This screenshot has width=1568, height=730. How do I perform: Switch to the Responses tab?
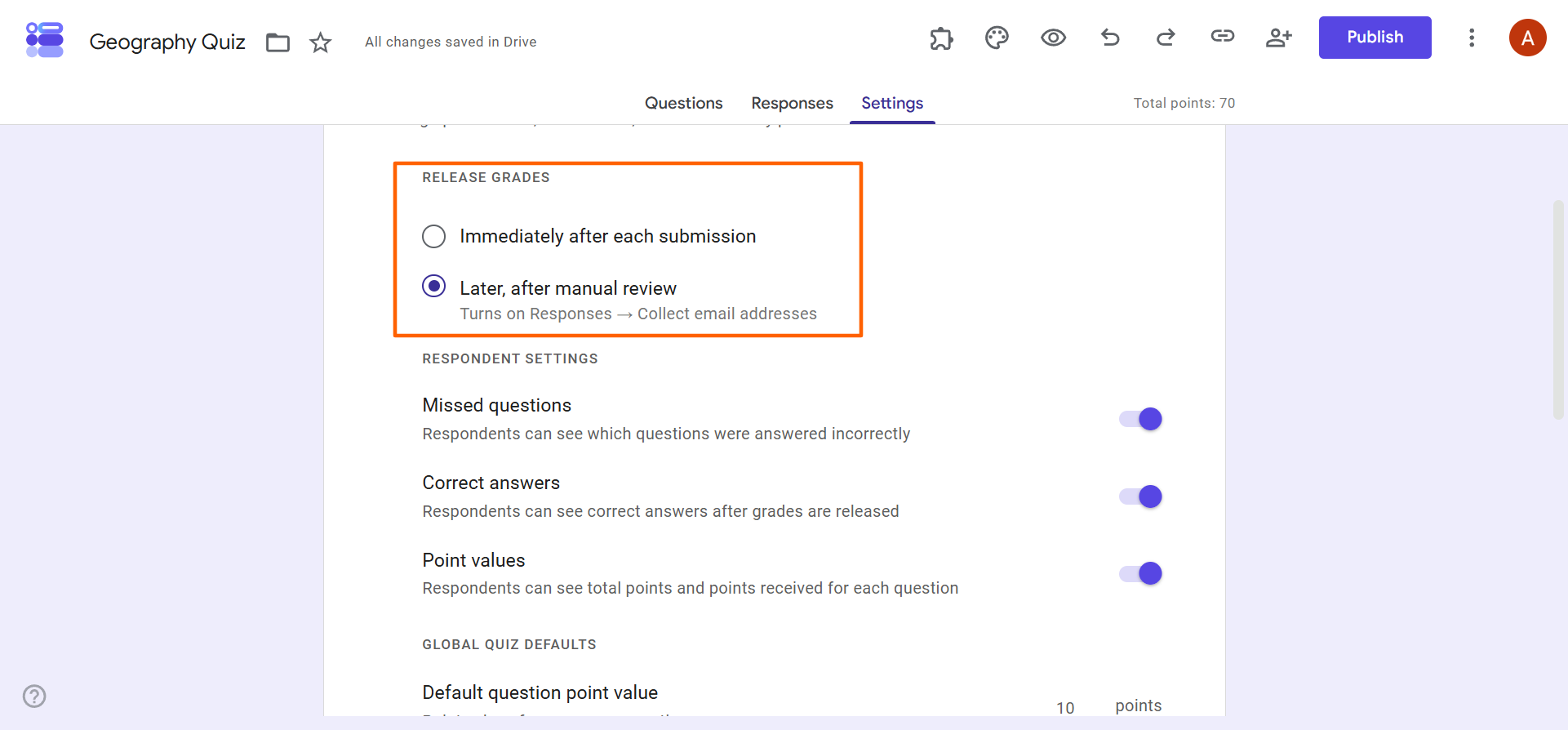point(792,103)
